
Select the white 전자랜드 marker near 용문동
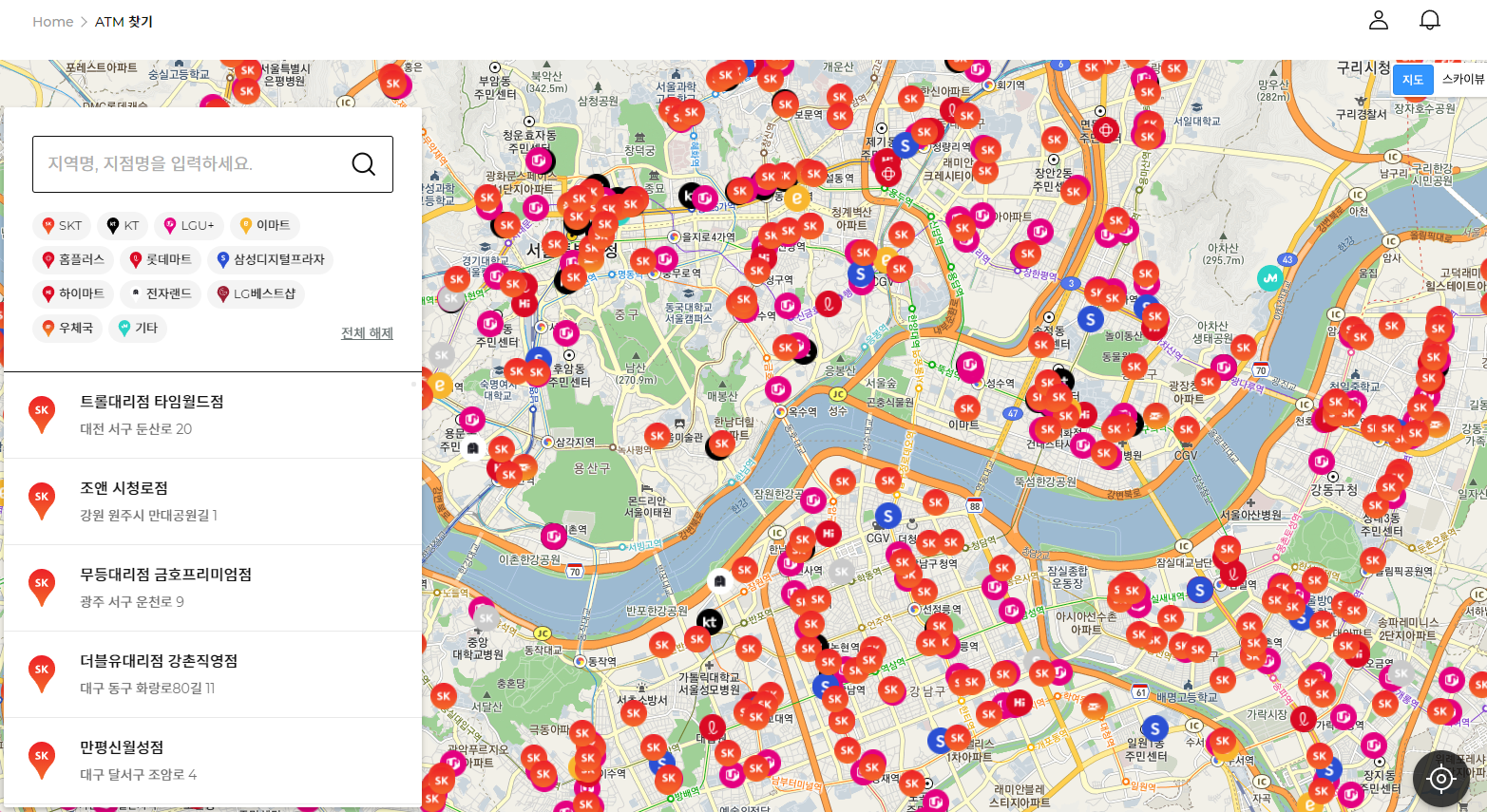click(x=472, y=448)
